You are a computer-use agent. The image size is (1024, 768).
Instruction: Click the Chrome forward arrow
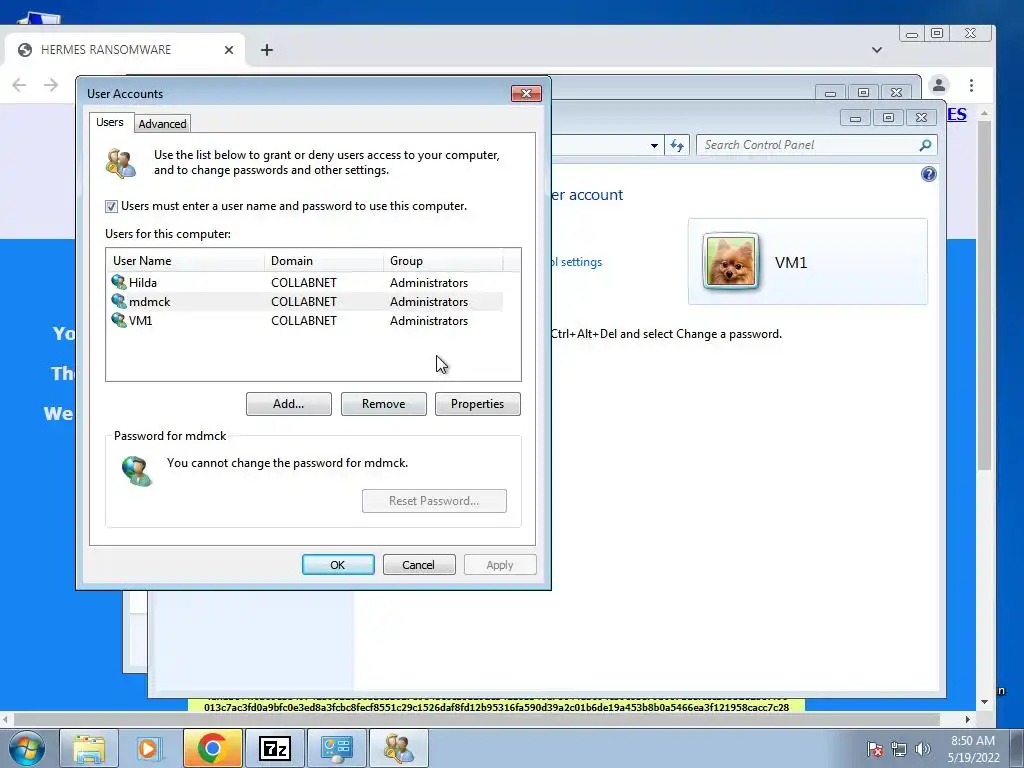tap(51, 85)
